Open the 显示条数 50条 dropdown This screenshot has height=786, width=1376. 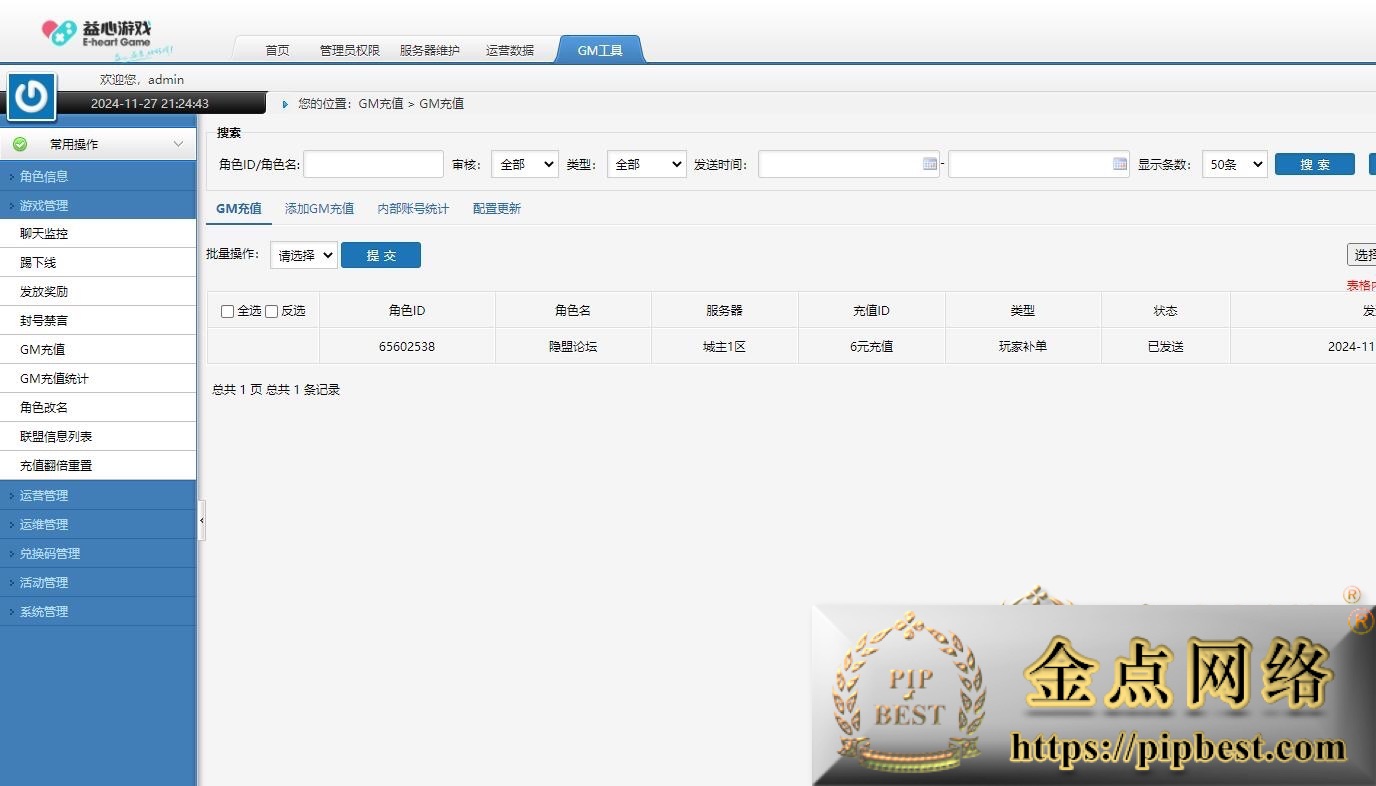[1234, 164]
